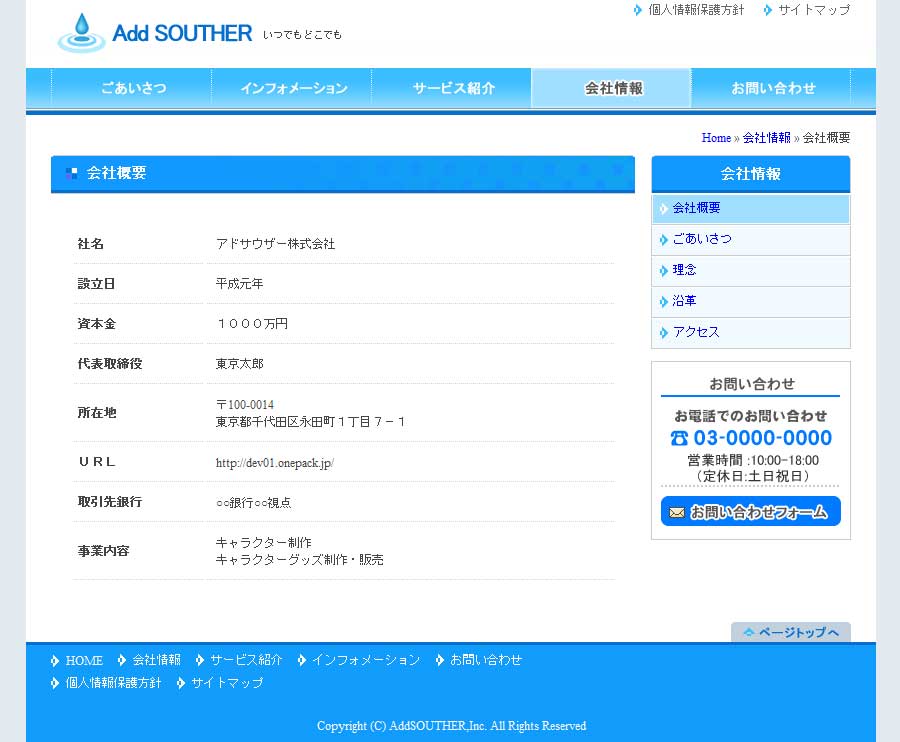Click the arrow icon next to 沿革 in sidebar
900x742 pixels.
[x=664, y=301]
